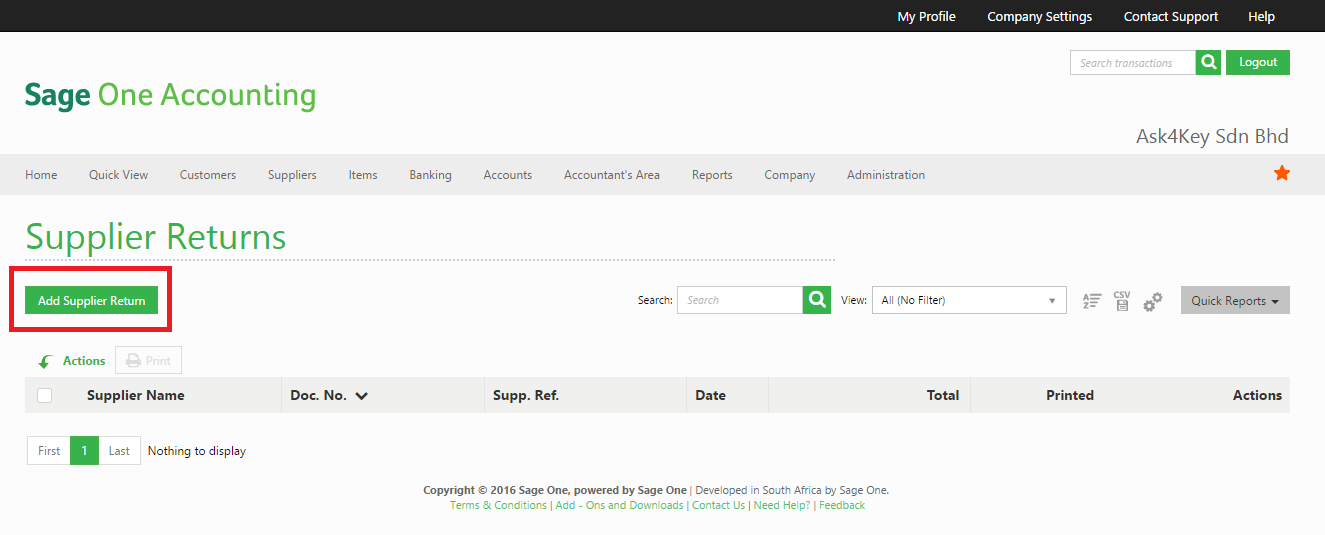Expand the Quick Reports dropdown
Image resolution: width=1325 pixels, height=535 pixels.
point(1235,300)
